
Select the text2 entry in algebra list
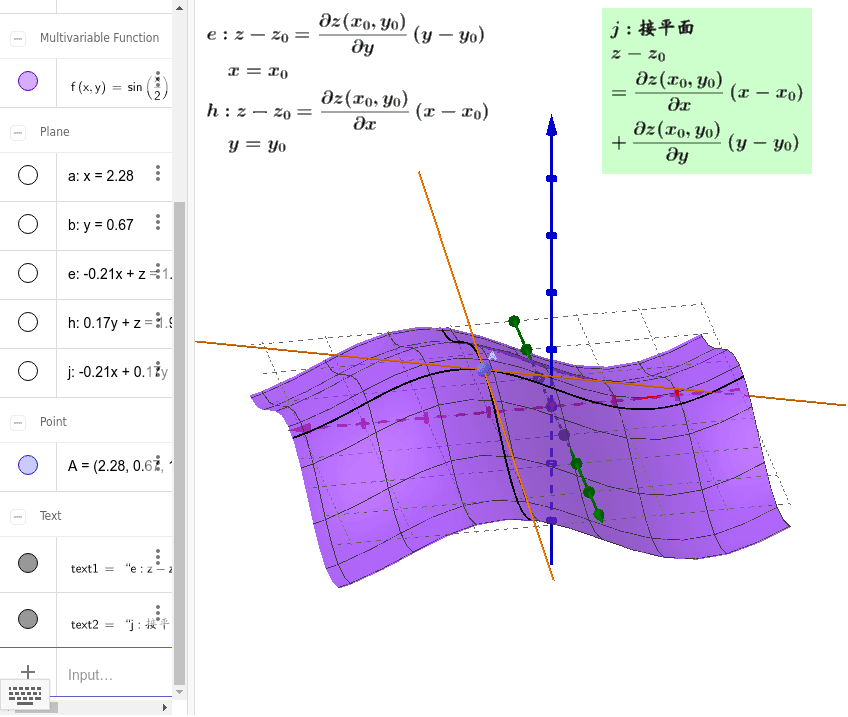[x=100, y=624]
